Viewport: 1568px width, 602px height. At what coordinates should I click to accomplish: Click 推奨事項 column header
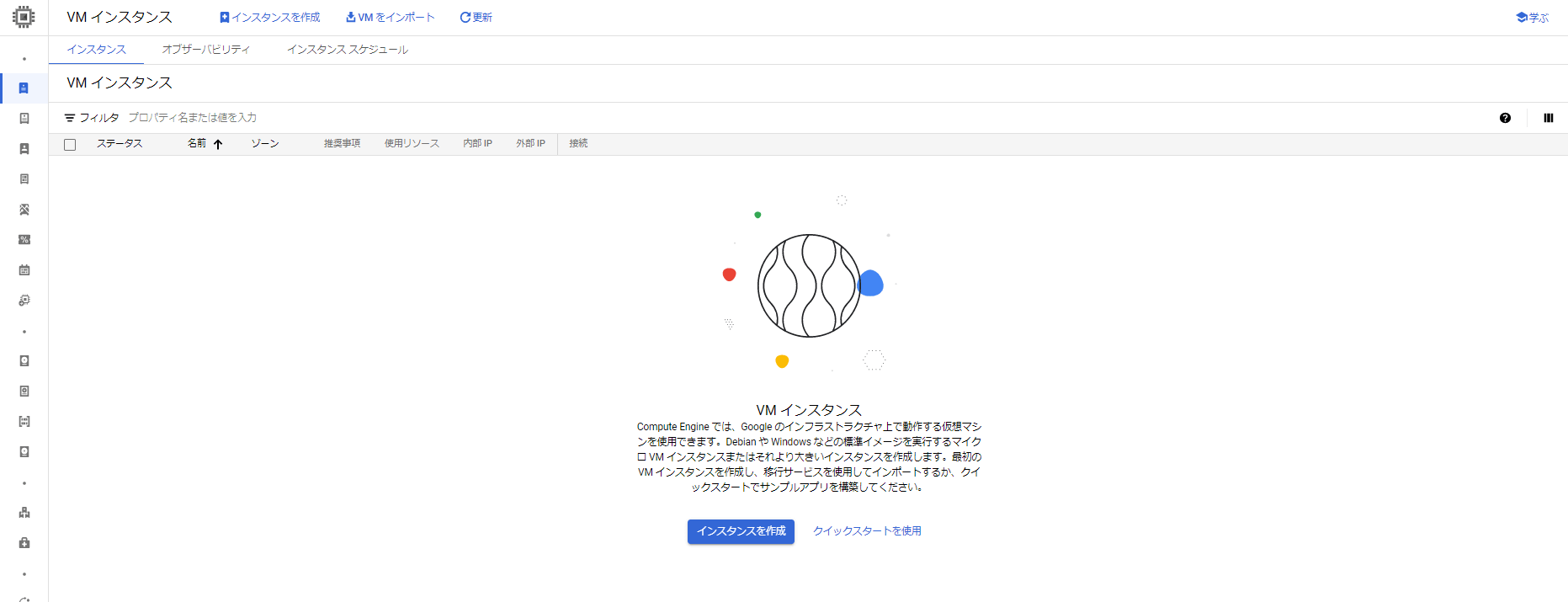pyautogui.click(x=342, y=144)
